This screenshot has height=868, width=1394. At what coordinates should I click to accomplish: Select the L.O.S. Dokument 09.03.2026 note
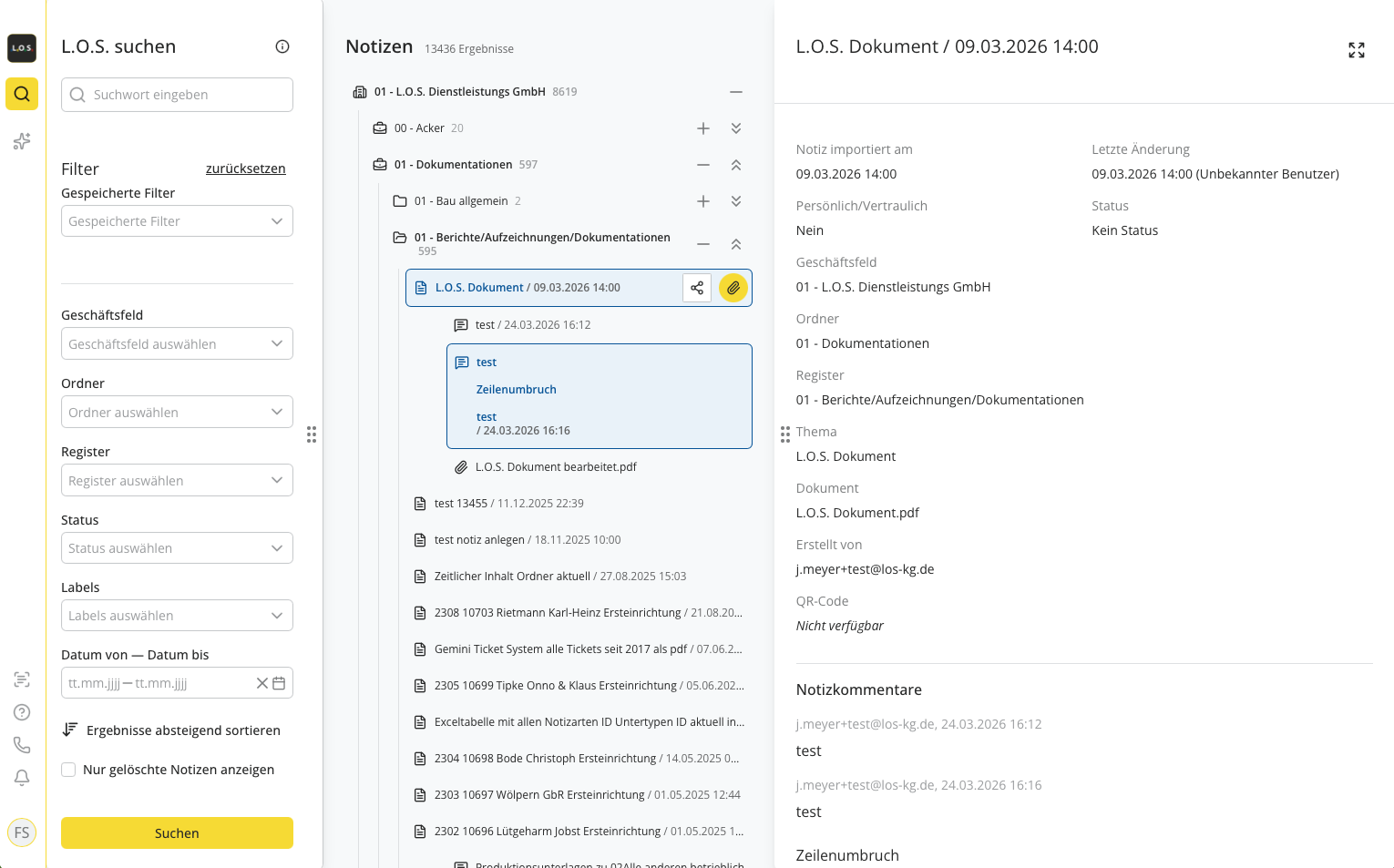click(x=579, y=288)
